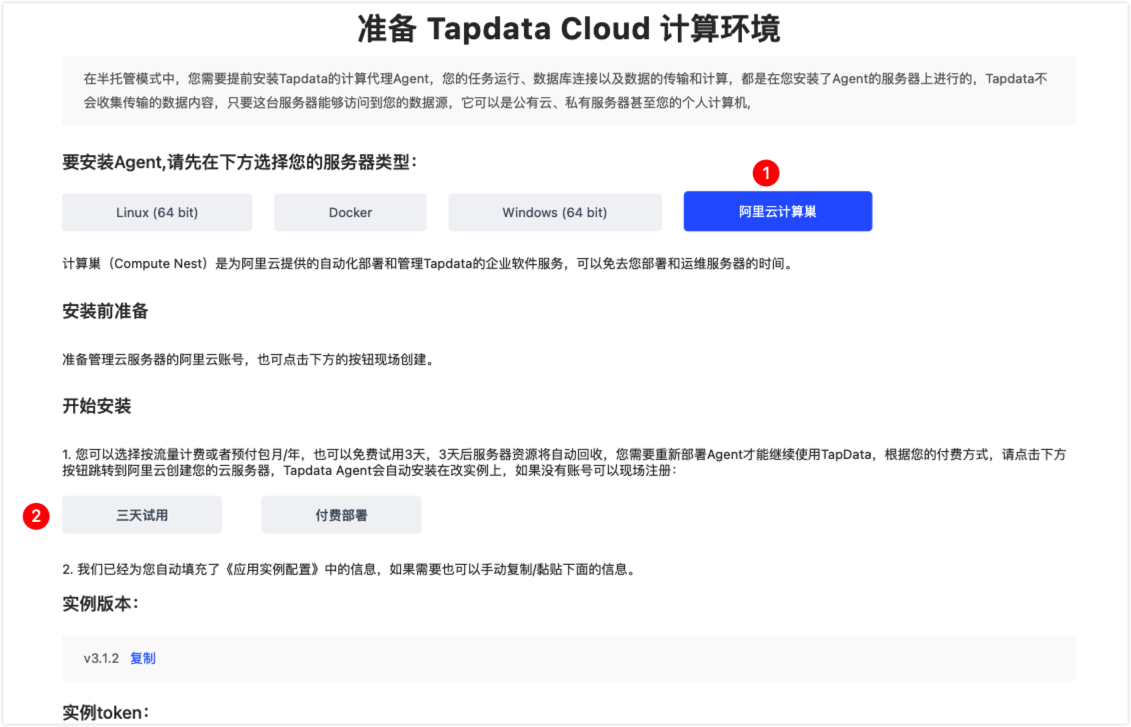
Task: Click the Compute Nest description sentence
Action: pos(426,265)
